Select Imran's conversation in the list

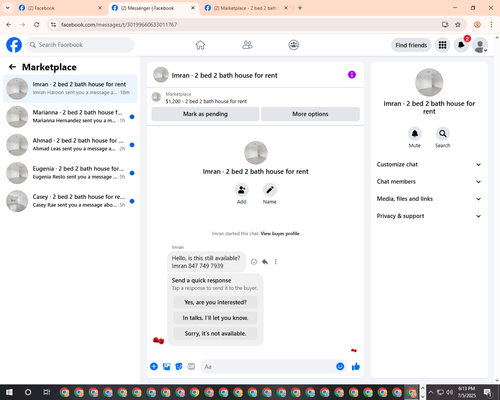click(70, 89)
